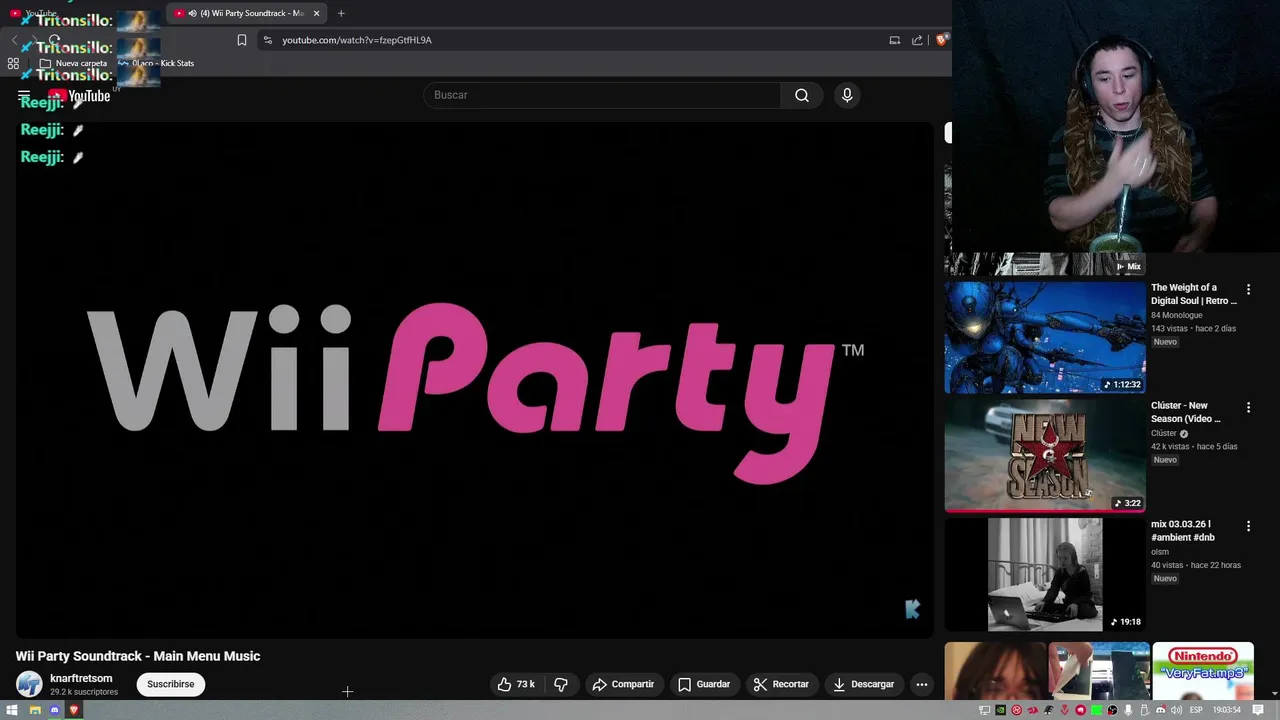Focus the Buscar search field
This screenshot has width=1280, height=720.
[602, 95]
